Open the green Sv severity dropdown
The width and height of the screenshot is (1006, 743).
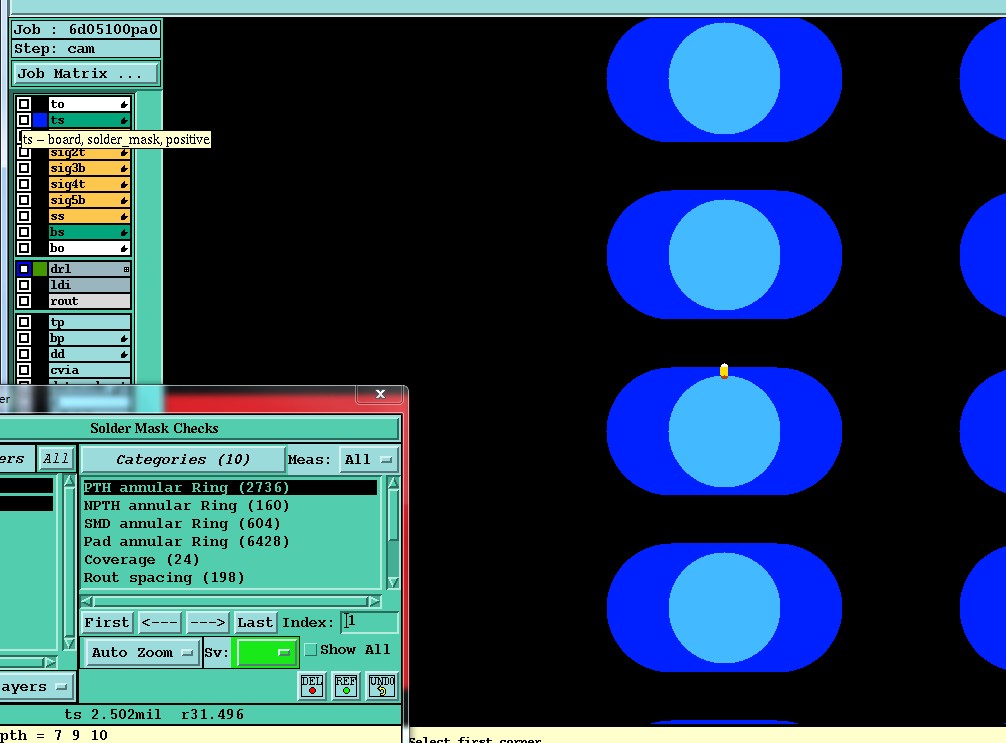click(x=265, y=653)
